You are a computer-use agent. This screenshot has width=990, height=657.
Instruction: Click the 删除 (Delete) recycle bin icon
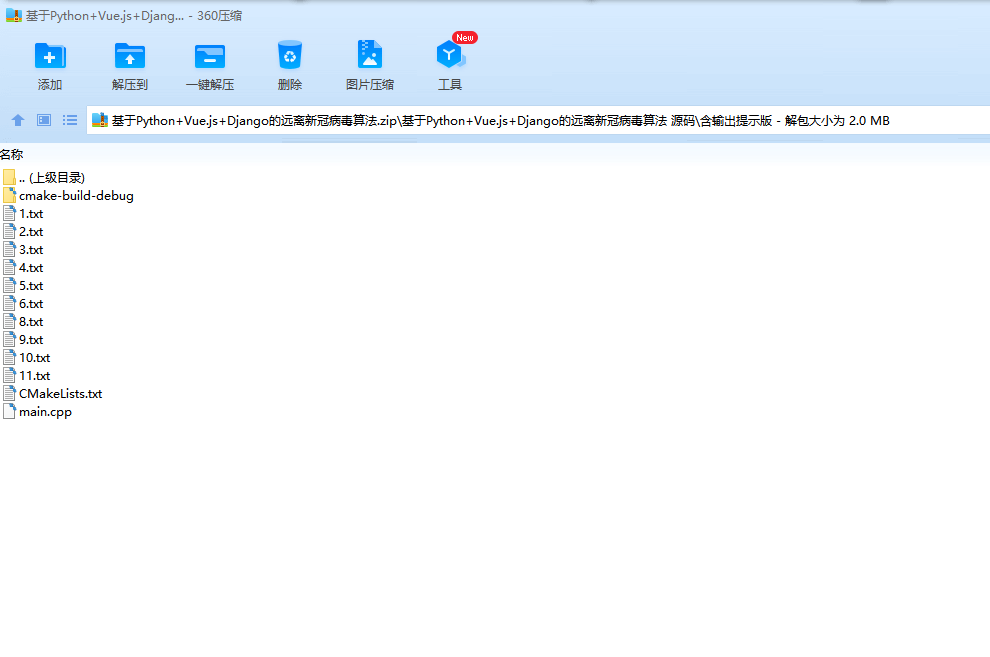(290, 56)
